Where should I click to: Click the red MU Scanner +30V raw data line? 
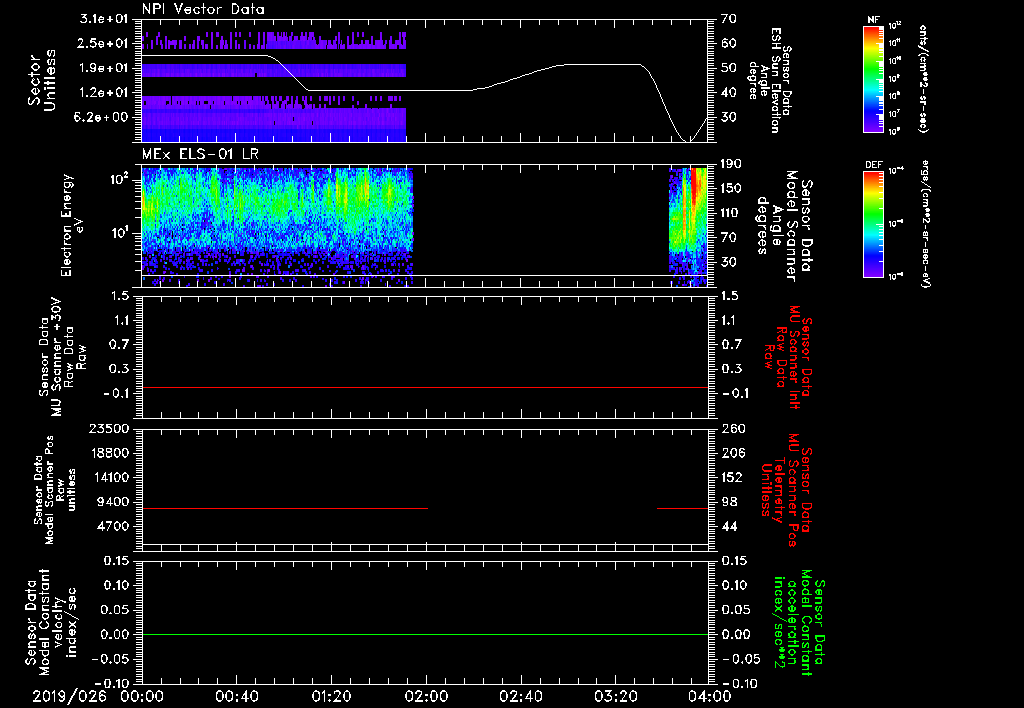coord(424,388)
